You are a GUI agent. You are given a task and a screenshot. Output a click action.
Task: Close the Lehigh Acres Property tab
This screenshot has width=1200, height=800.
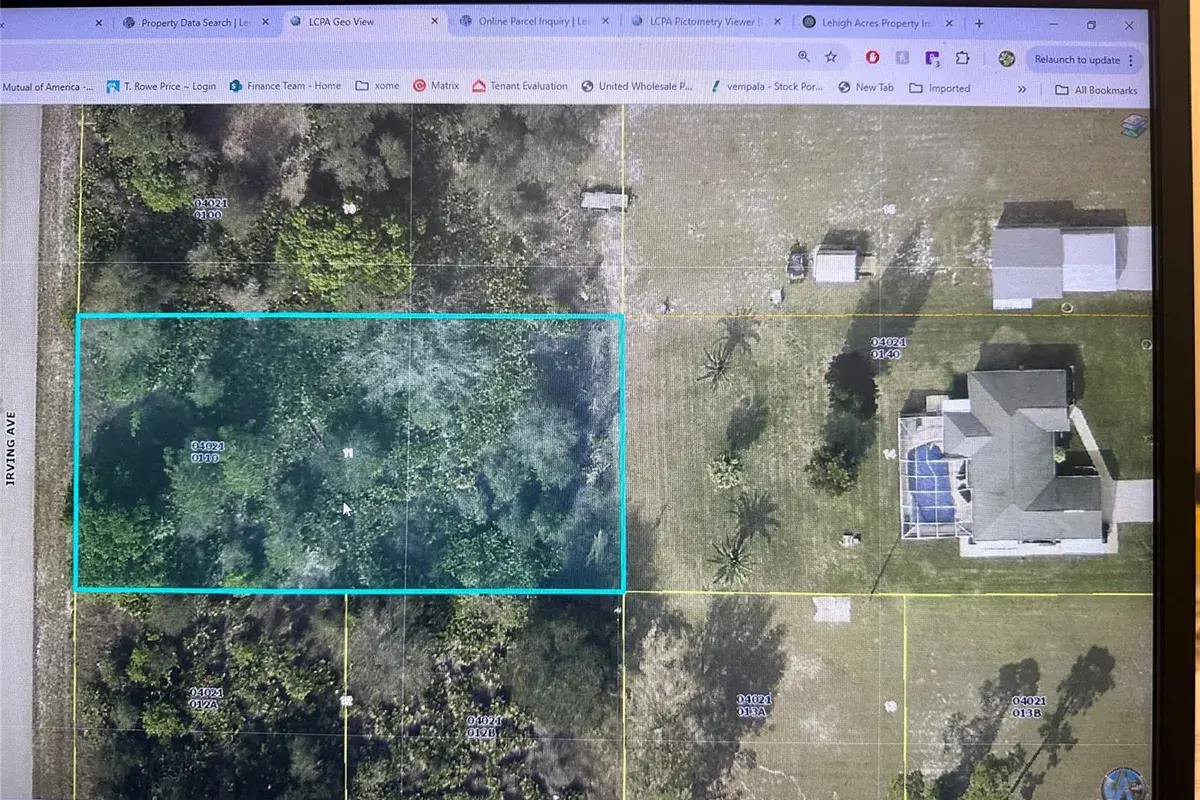click(x=950, y=22)
